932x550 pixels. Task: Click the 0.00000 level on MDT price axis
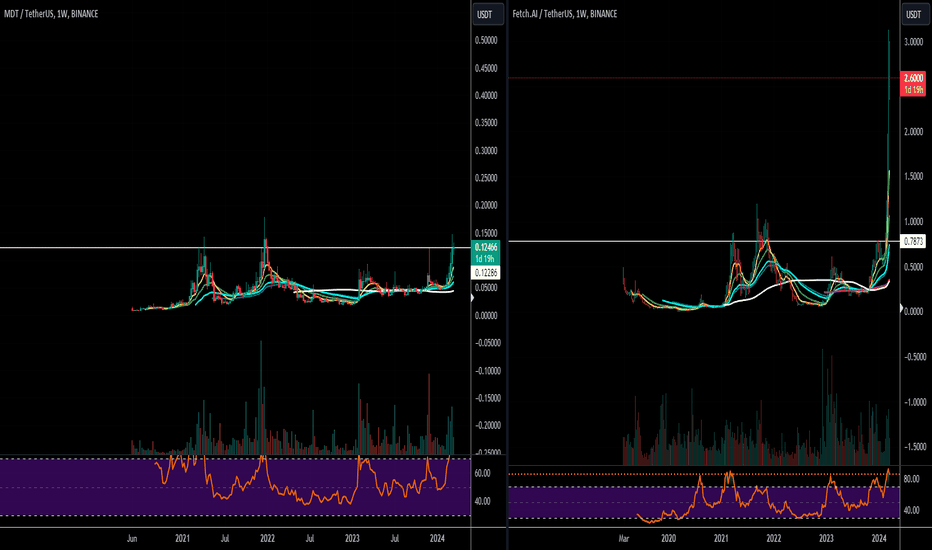(486, 316)
